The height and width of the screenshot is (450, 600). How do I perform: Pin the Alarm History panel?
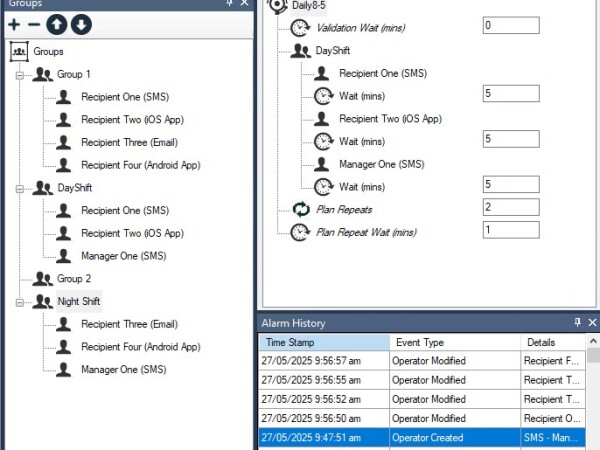577,322
